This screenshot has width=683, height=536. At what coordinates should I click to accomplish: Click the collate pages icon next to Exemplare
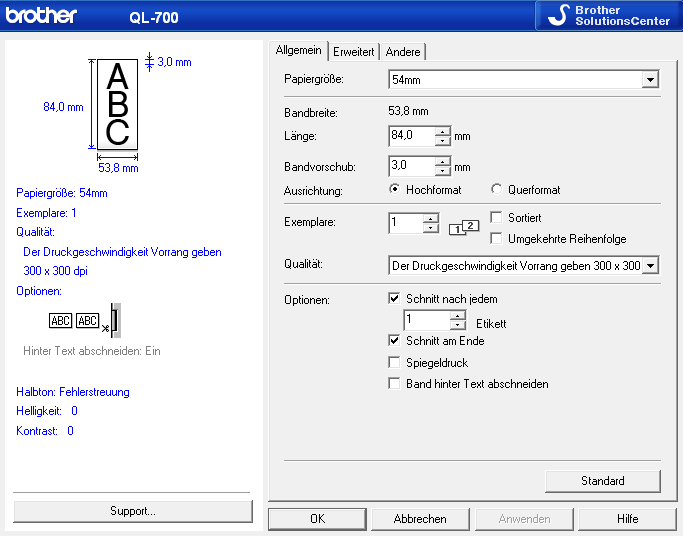tap(464, 227)
